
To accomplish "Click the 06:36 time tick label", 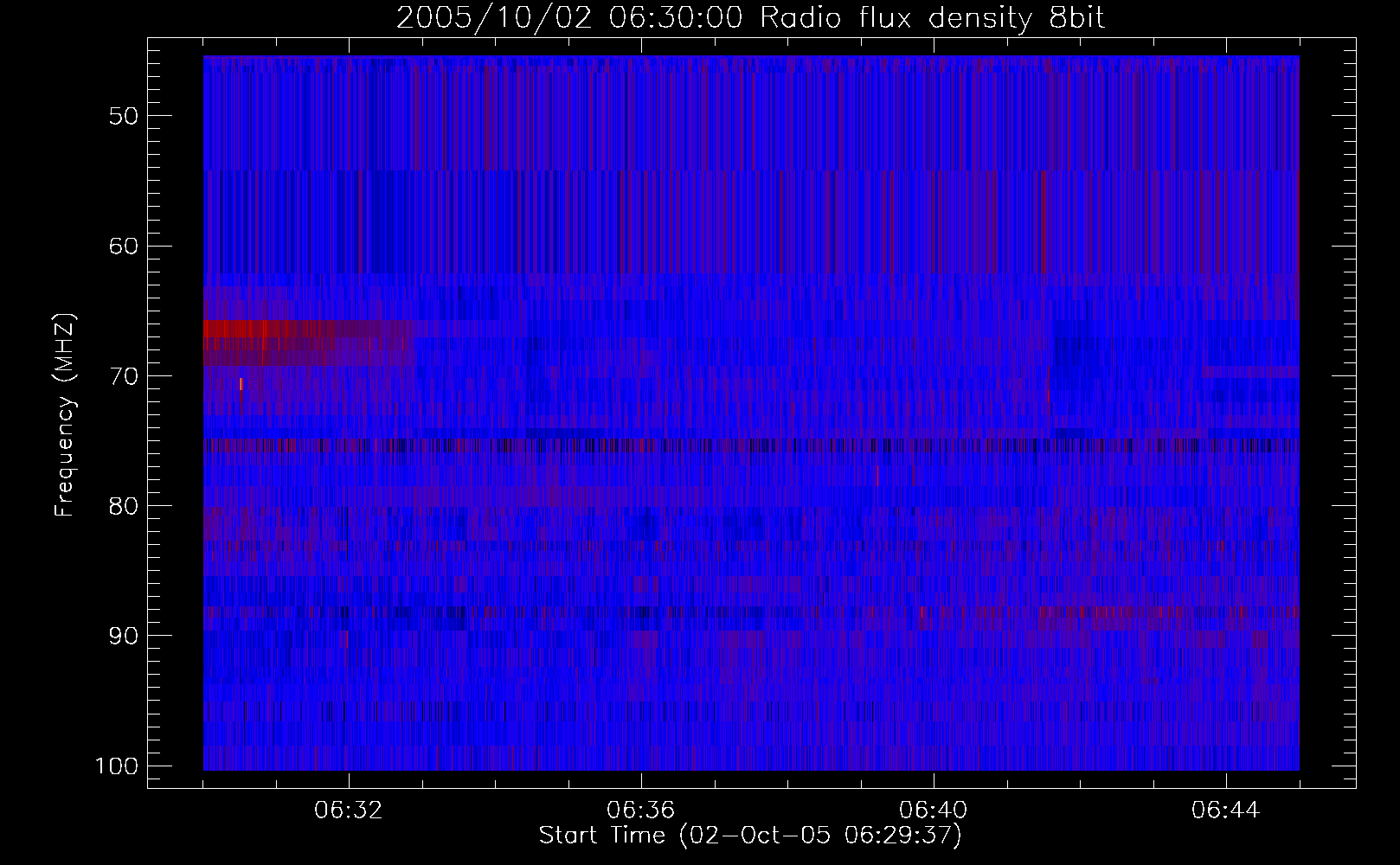I will pyautogui.click(x=641, y=811).
